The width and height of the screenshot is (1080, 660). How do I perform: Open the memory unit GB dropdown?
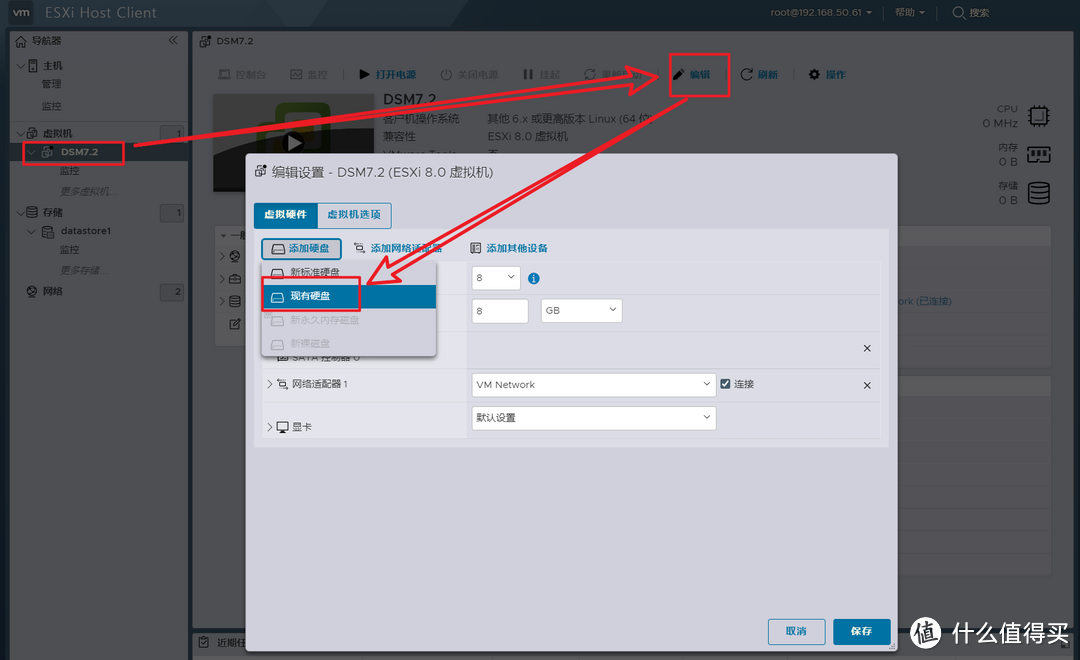(581, 310)
